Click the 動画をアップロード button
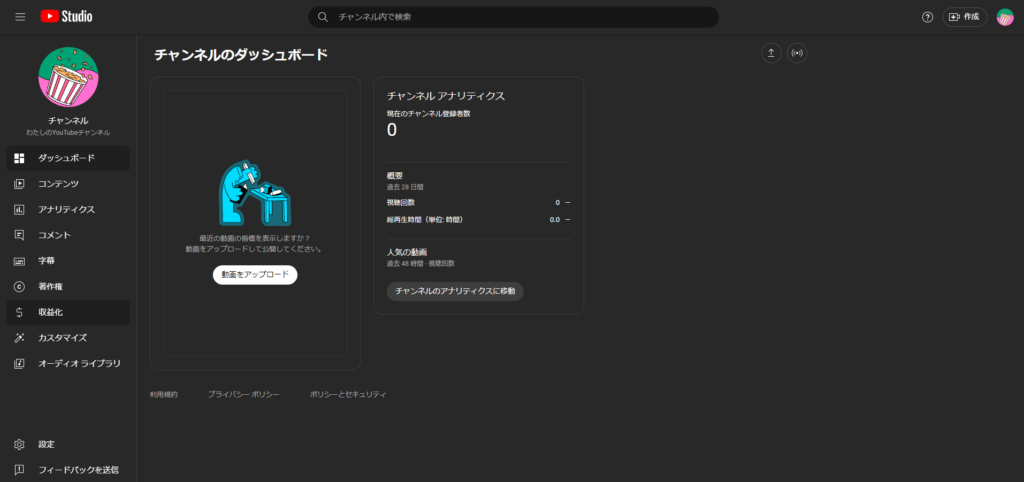Viewport: 1024px width, 482px height. pyautogui.click(x=255, y=274)
